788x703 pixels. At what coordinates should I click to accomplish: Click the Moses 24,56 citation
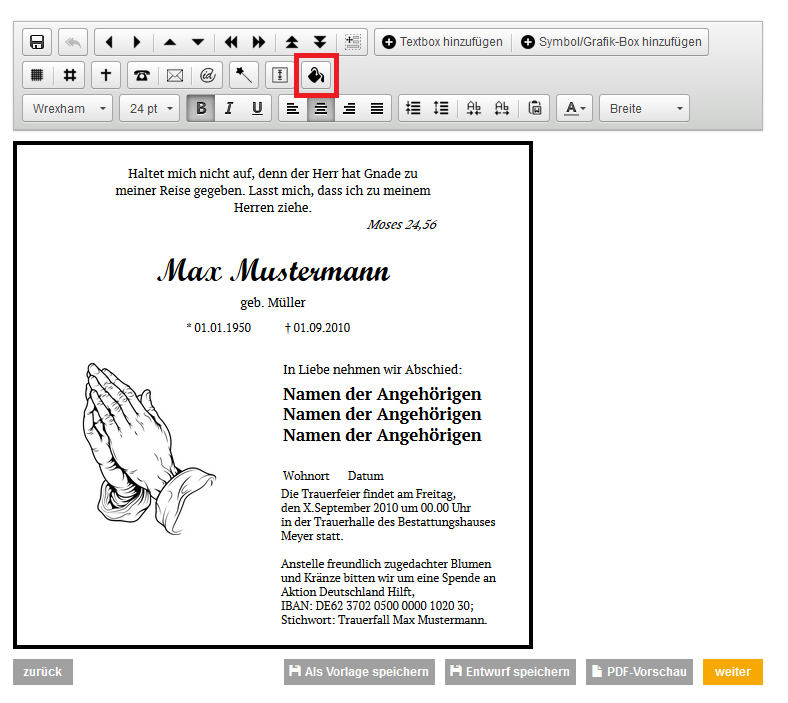[x=402, y=225]
